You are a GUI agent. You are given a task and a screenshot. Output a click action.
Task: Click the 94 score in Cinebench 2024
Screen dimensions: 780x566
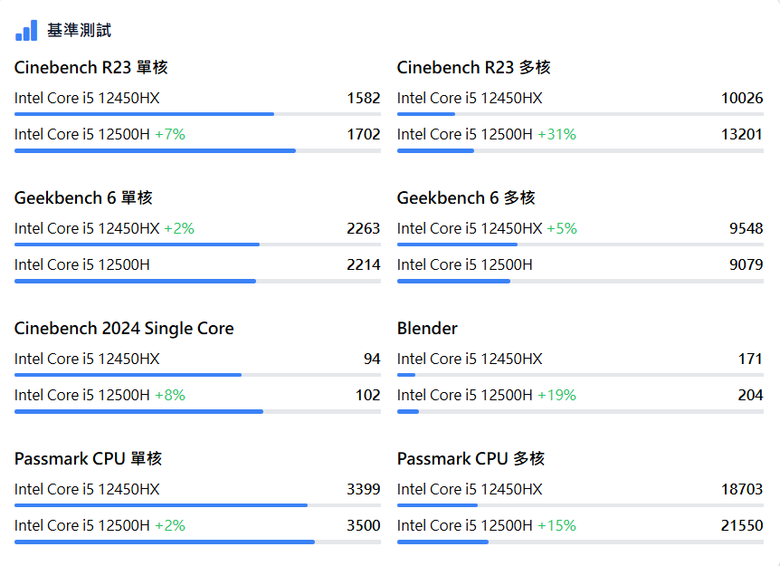point(372,359)
